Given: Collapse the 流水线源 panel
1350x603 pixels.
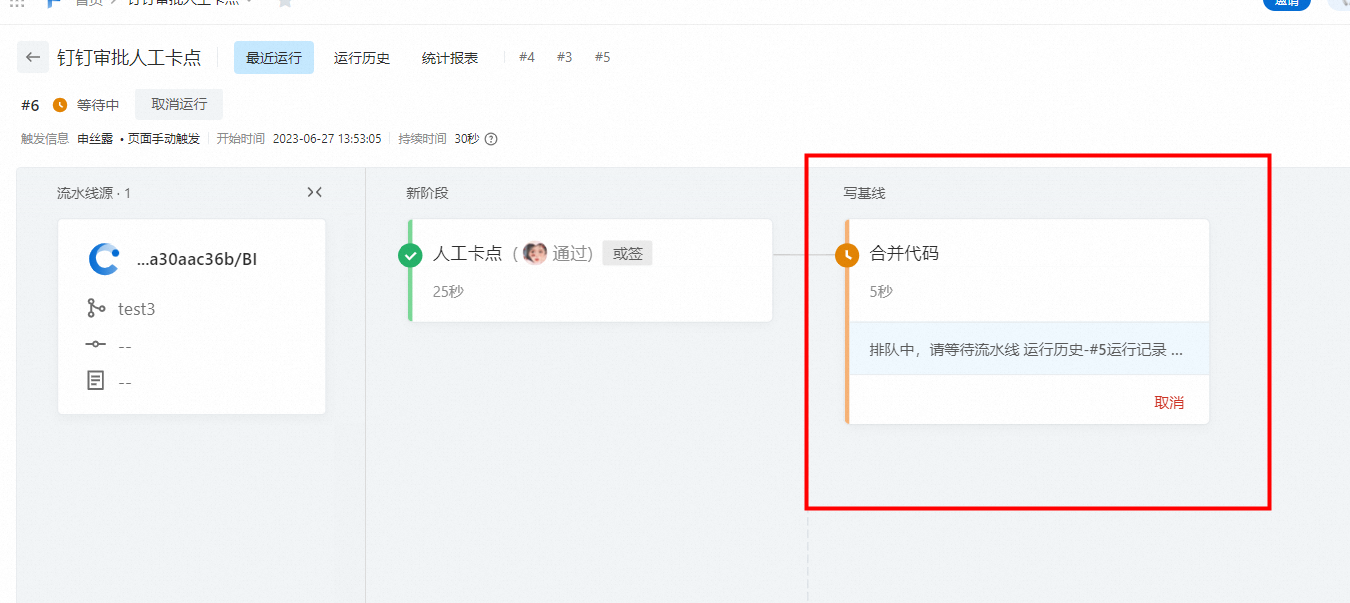Looking at the screenshot, I should [x=314, y=192].
